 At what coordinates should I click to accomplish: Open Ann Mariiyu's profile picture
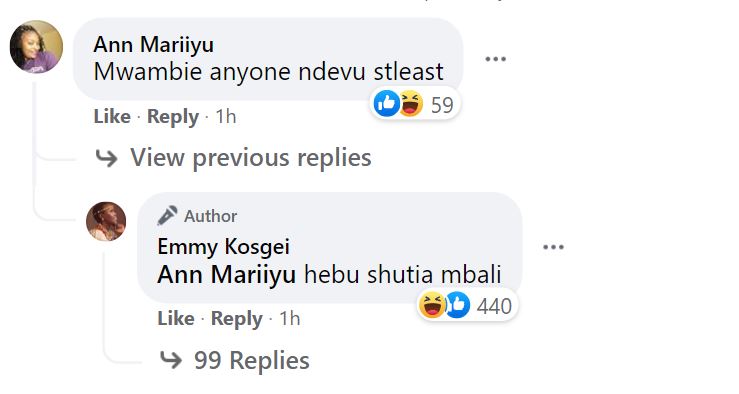coord(36,47)
